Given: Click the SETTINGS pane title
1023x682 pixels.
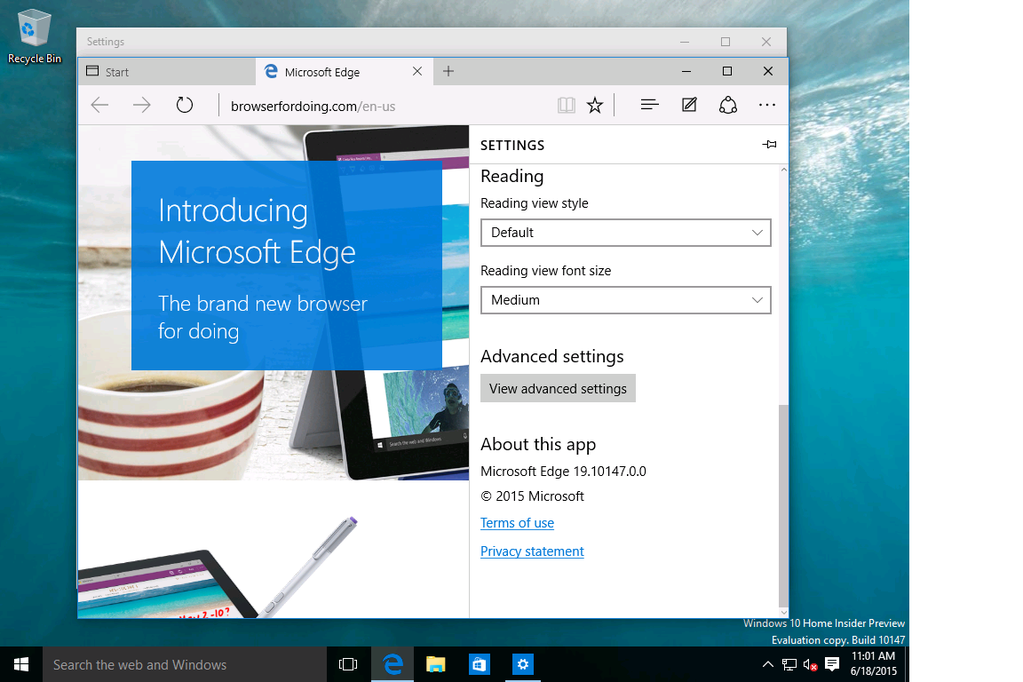Looking at the screenshot, I should tap(512, 145).
